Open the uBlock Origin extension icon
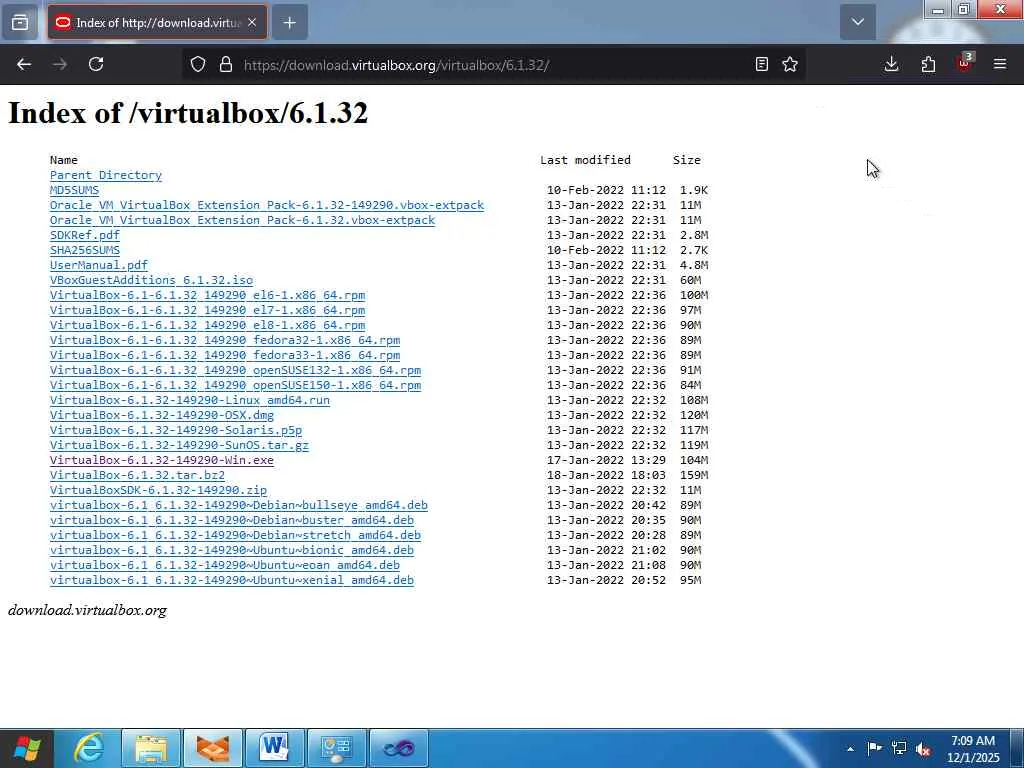 (965, 63)
